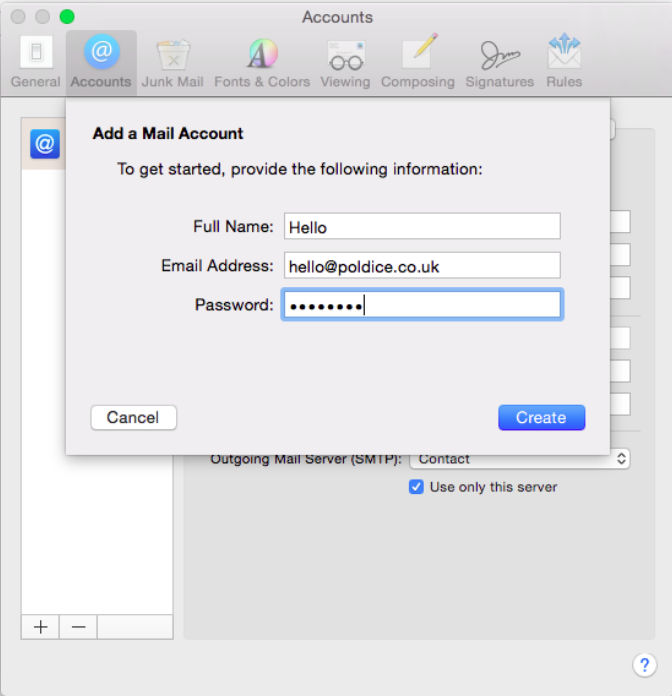The width and height of the screenshot is (672, 696).
Task: Open the General preferences pane
Action: tap(36, 62)
